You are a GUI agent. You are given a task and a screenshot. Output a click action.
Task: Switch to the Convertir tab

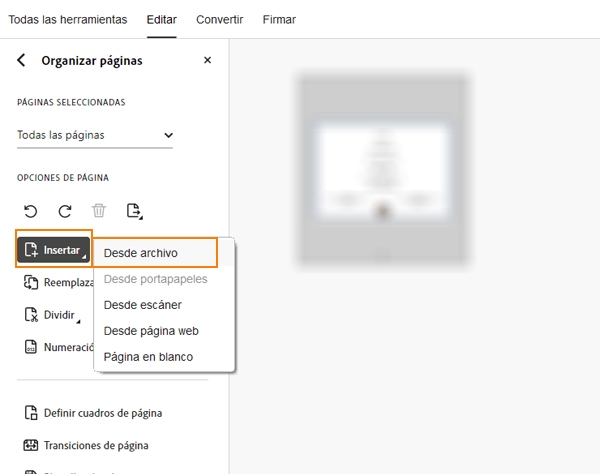pos(219,19)
